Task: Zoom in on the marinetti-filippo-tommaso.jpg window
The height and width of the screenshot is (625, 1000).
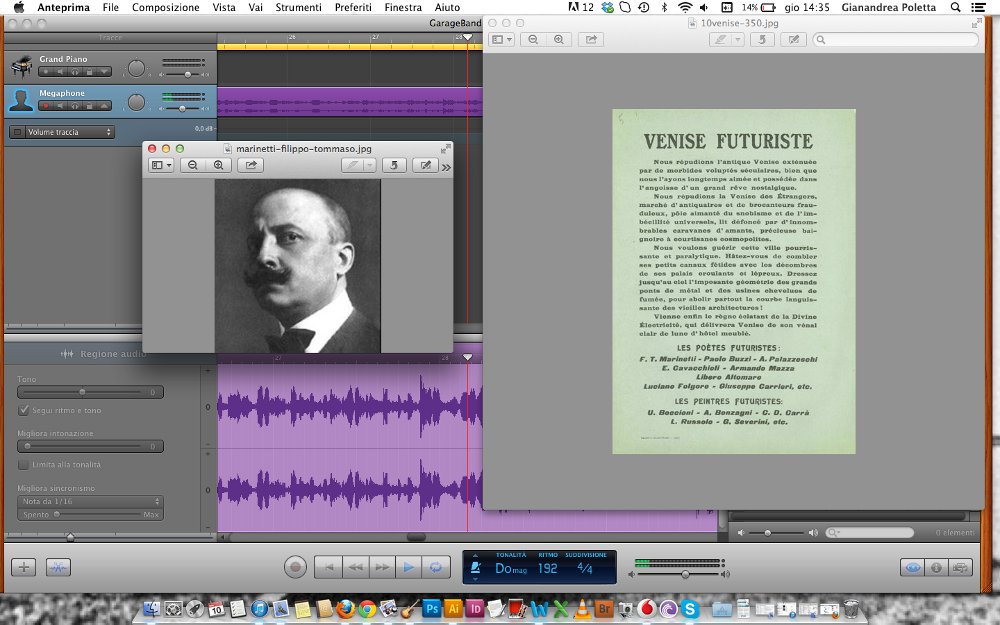Action: pos(218,165)
